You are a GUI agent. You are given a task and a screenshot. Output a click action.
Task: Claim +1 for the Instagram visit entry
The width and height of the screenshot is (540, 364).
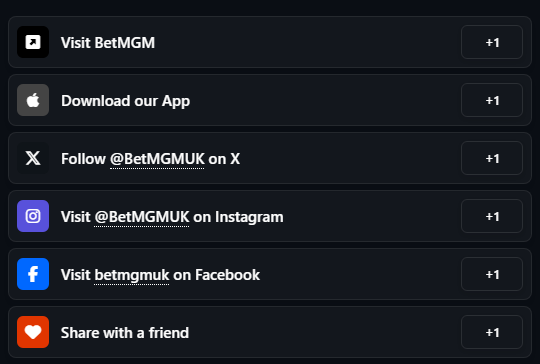point(492,216)
